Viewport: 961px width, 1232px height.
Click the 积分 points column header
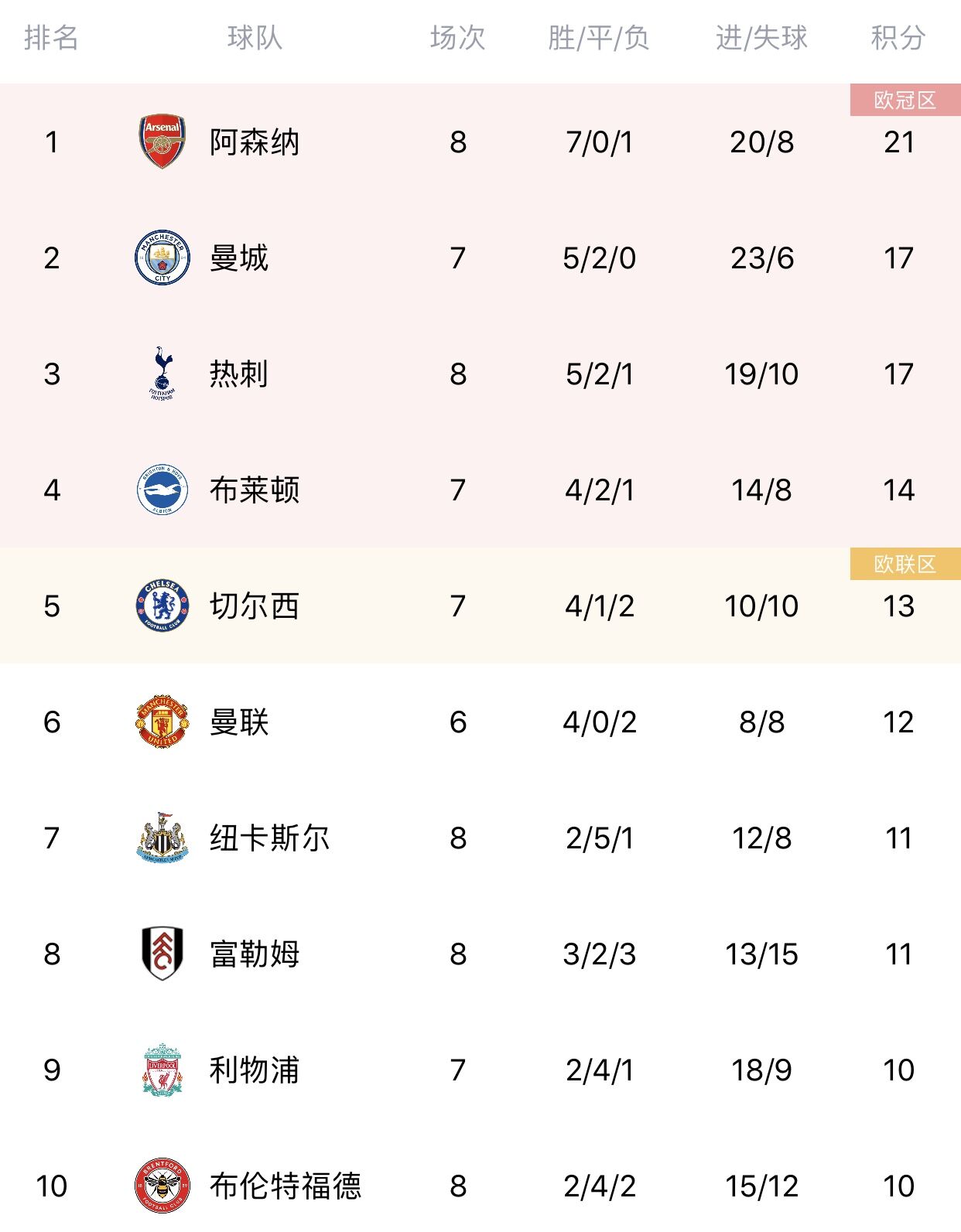click(898, 38)
